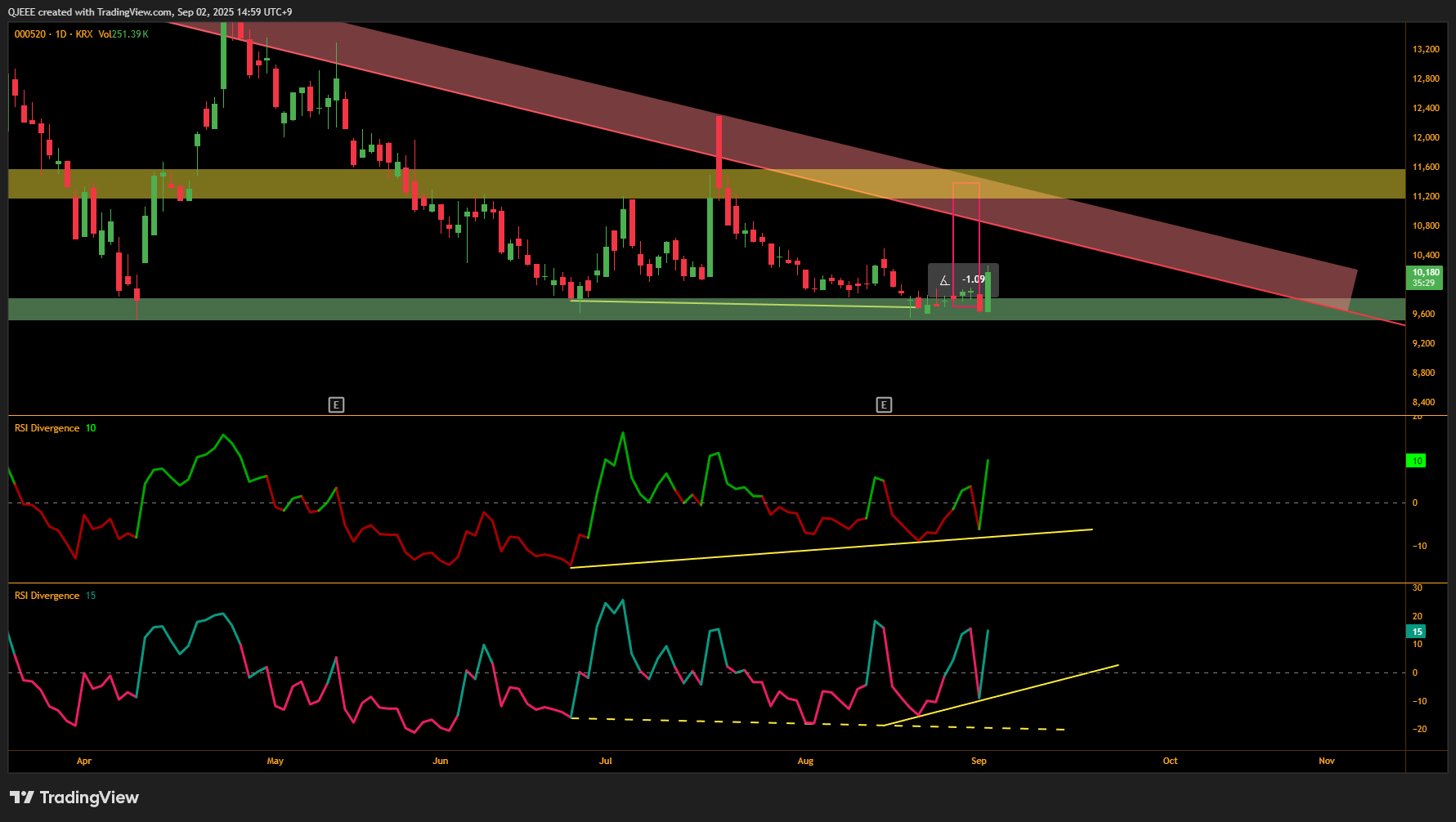Select the yellow resistance zone rectangle
Viewport: 1456px width, 822px height.
pos(706,184)
